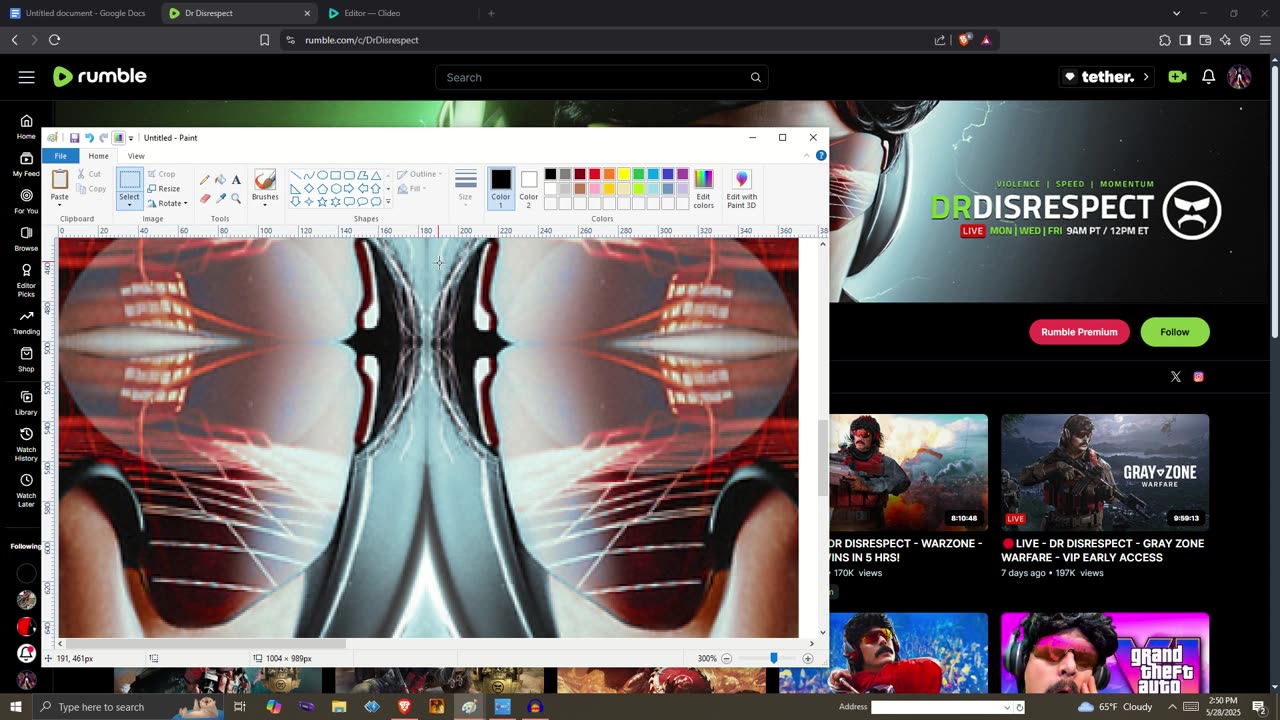This screenshot has height=720, width=1280.
Task: Click the Rumble search field
Action: click(x=602, y=77)
